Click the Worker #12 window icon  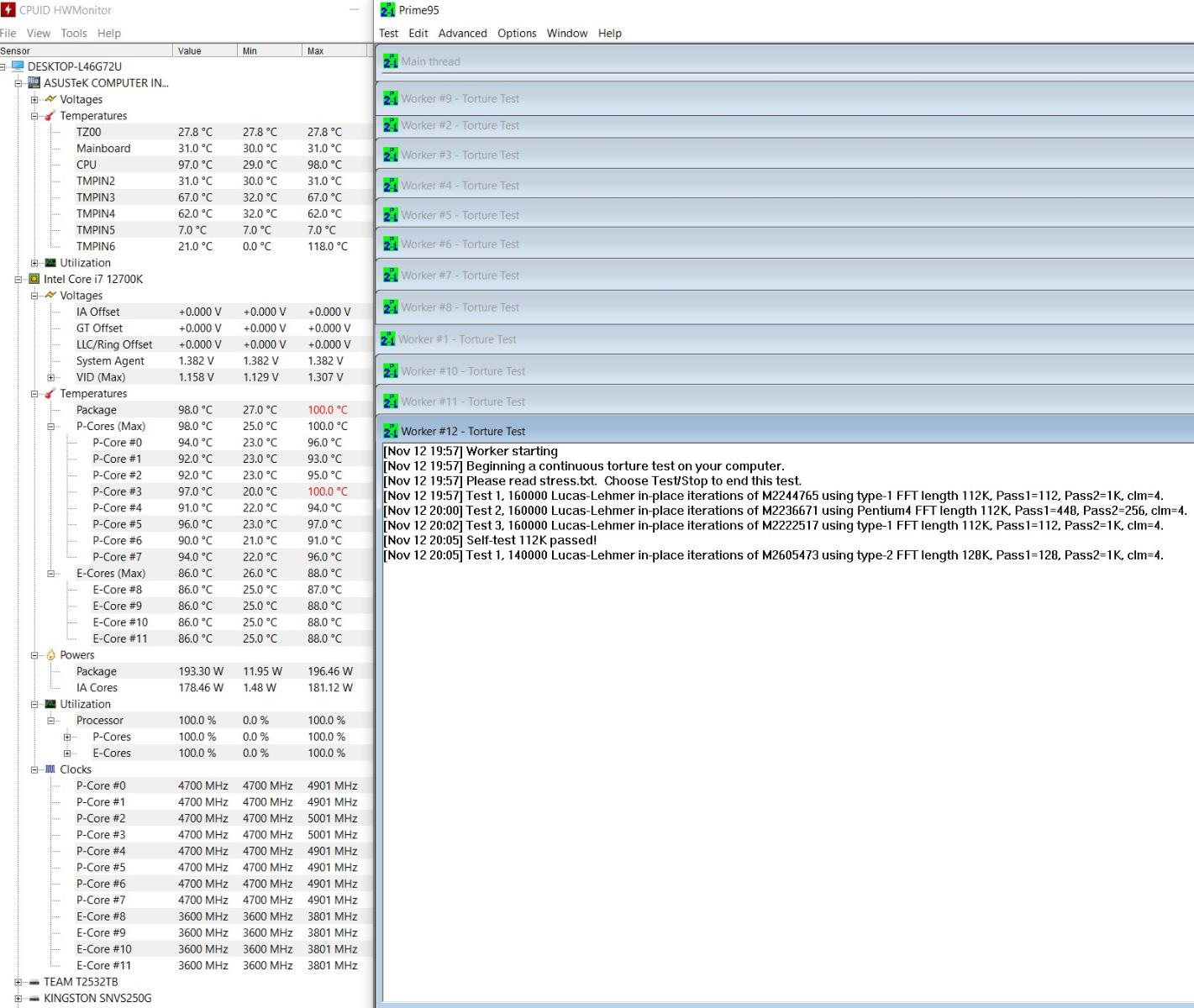coord(391,431)
